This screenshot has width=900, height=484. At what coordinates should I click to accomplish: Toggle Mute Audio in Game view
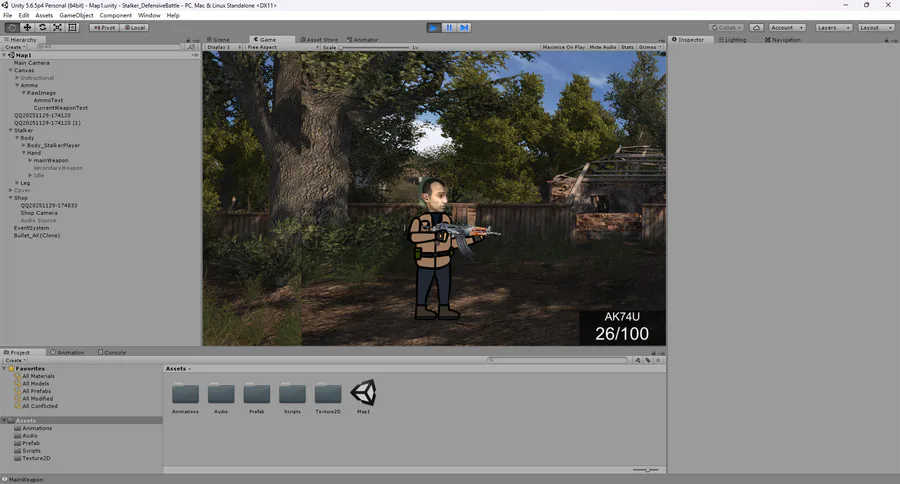[603, 47]
